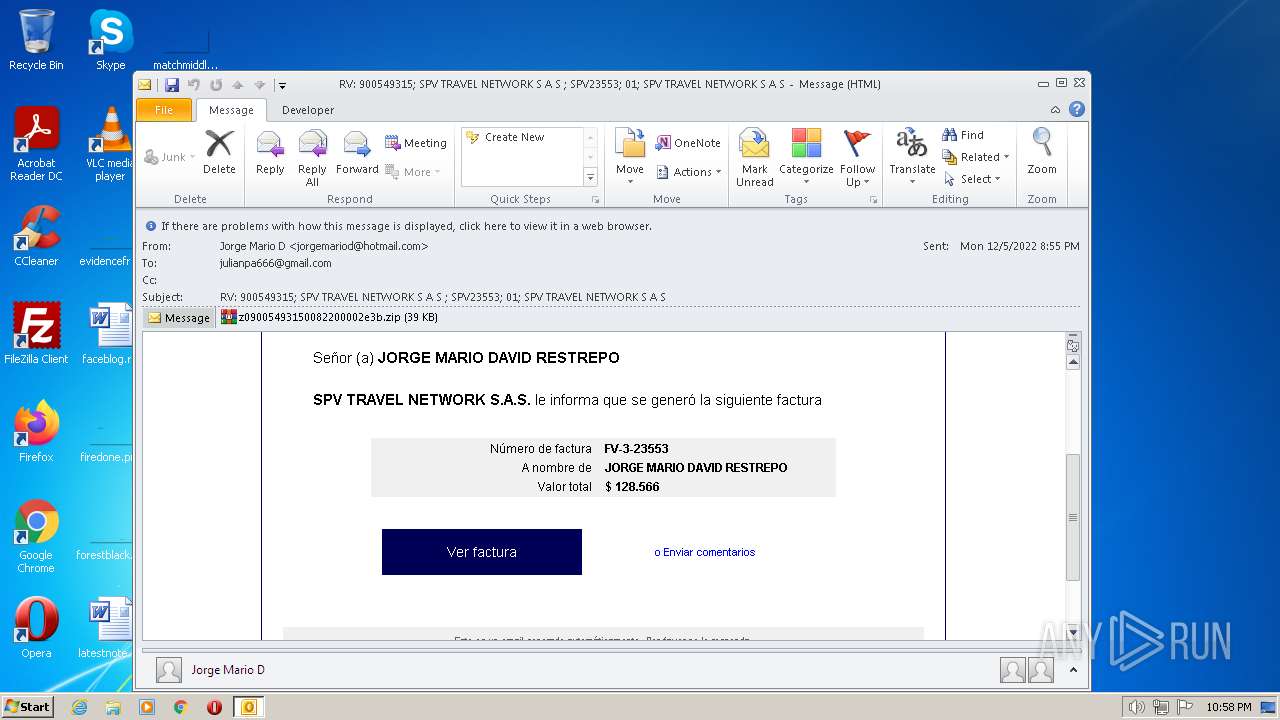1280x720 pixels.
Task: Click sender address jorgemariod@hotmail.com
Action: point(358,246)
